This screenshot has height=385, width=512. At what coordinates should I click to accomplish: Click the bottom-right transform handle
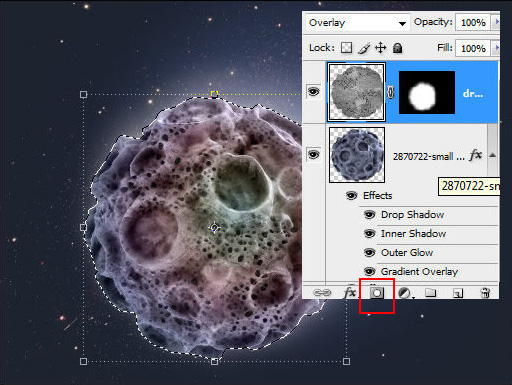tap(346, 361)
